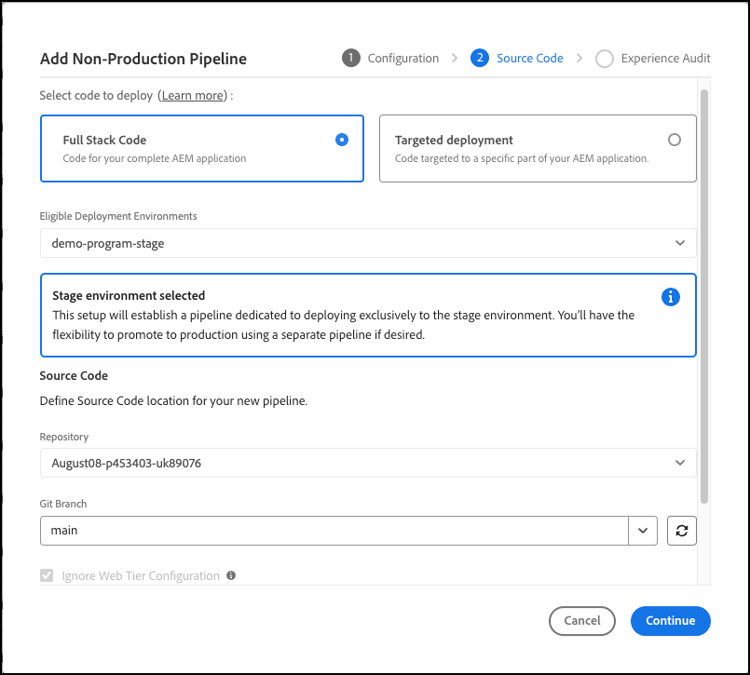
Task: Toggle Ignore Web Tier Configuration checkbox
Action: point(46,576)
